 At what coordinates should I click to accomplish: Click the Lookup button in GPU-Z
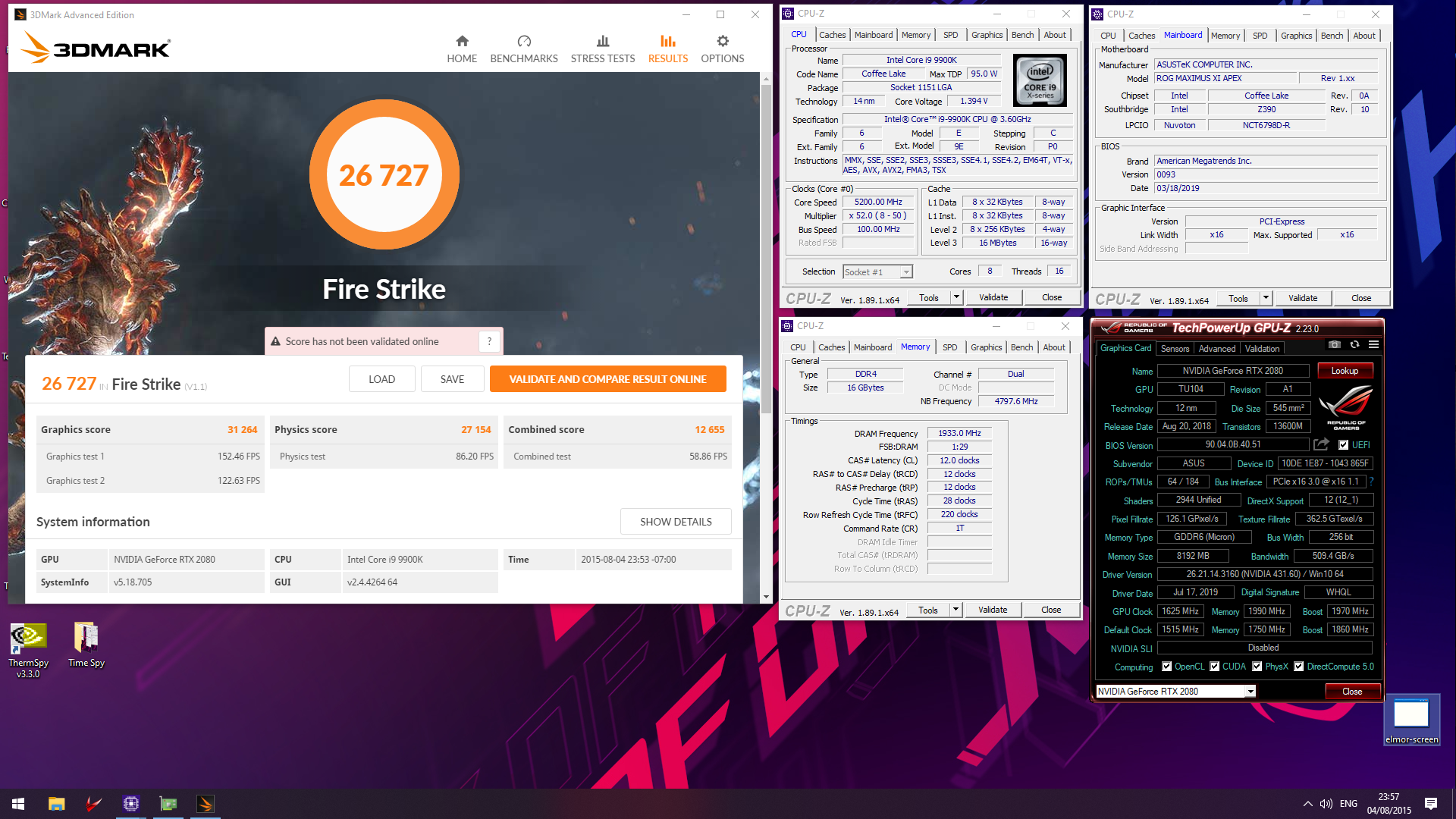1345,371
